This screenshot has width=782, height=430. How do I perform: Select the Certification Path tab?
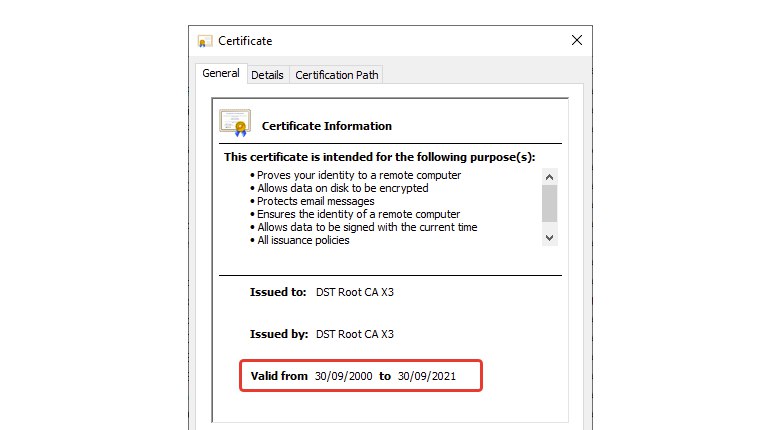click(x=337, y=75)
